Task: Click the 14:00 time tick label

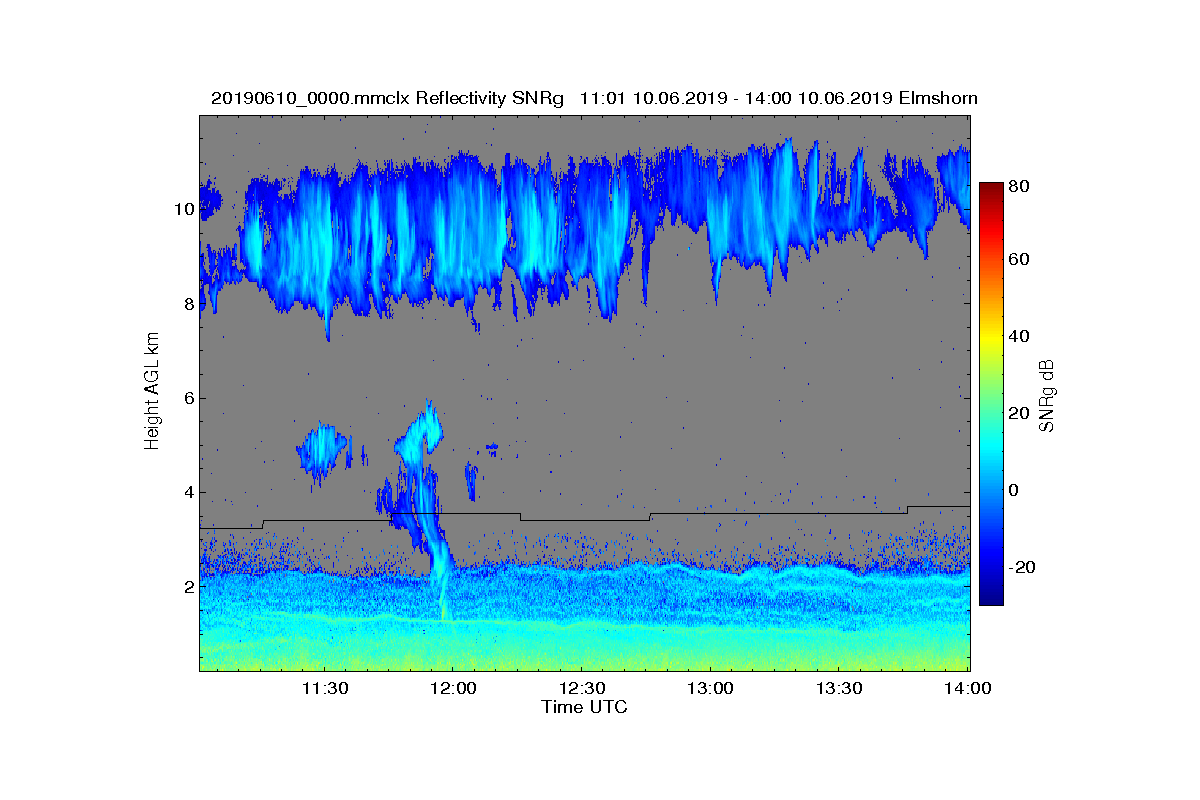Action: pyautogui.click(x=968, y=688)
